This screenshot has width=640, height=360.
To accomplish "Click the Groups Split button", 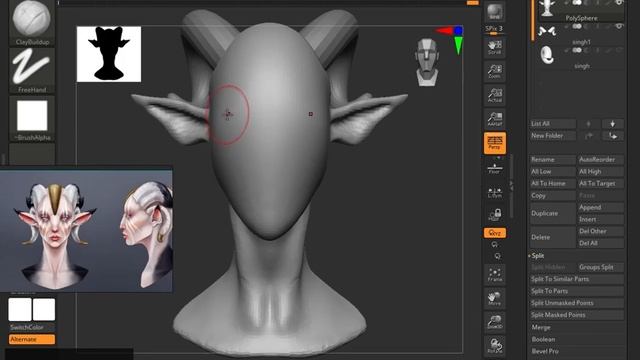I will [x=600, y=267].
